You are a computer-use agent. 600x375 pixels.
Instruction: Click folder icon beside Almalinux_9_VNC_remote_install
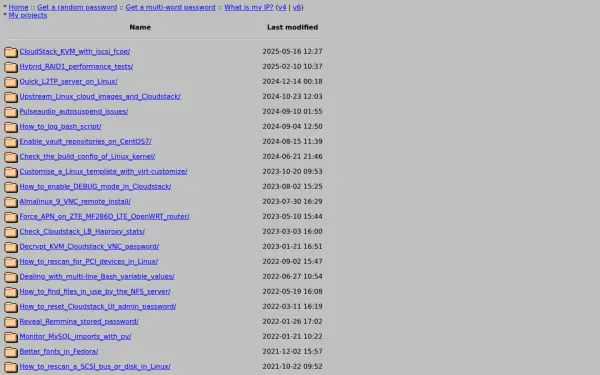(x=11, y=202)
